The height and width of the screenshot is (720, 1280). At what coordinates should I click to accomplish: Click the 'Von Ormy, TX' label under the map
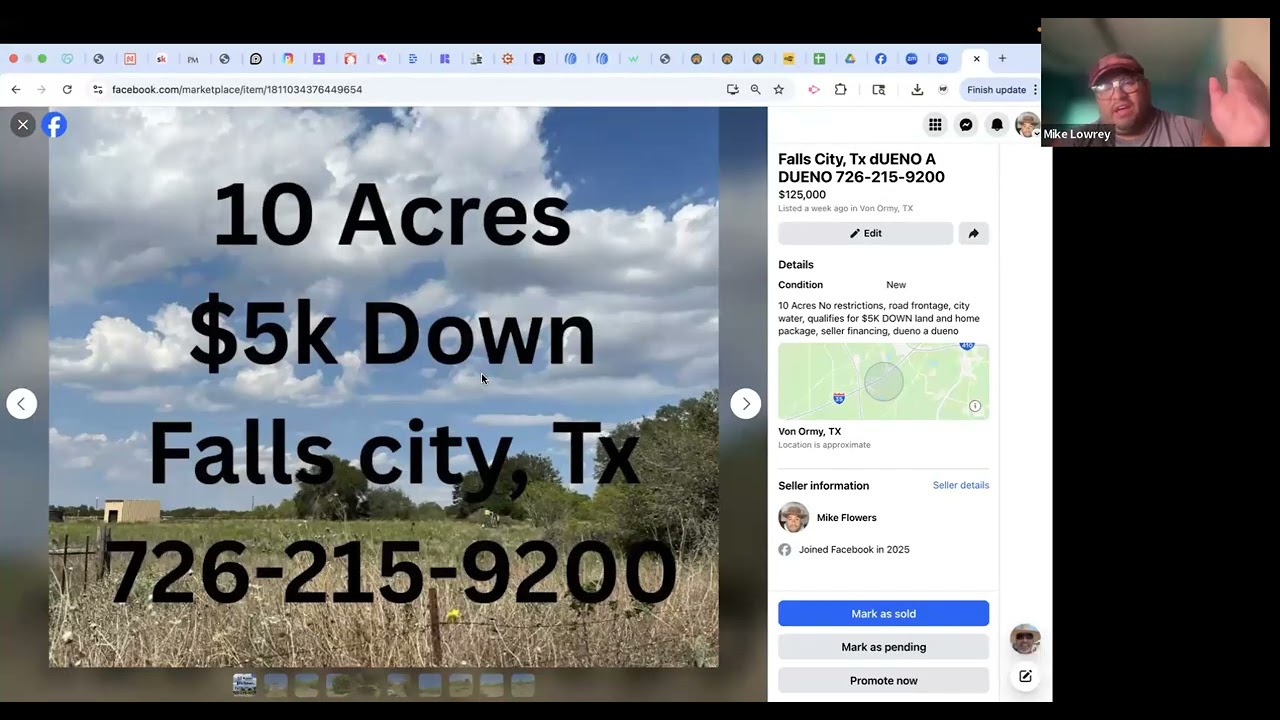click(x=810, y=432)
